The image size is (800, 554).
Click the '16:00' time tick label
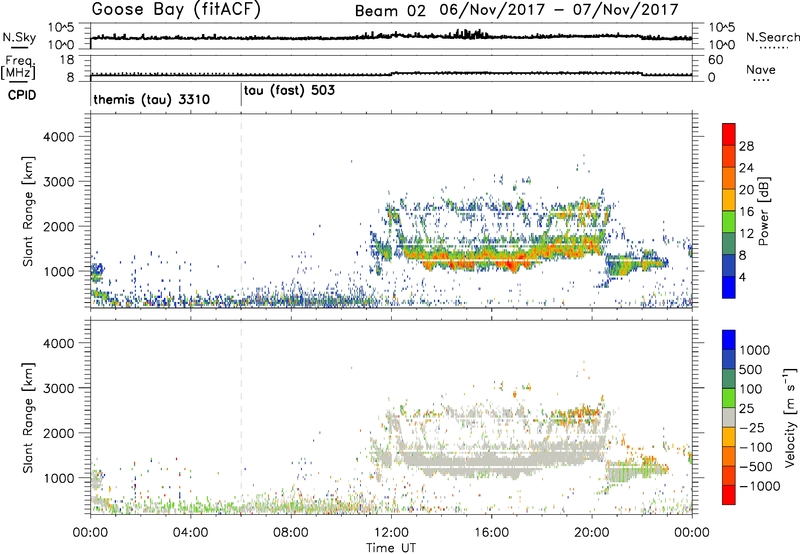[491, 533]
